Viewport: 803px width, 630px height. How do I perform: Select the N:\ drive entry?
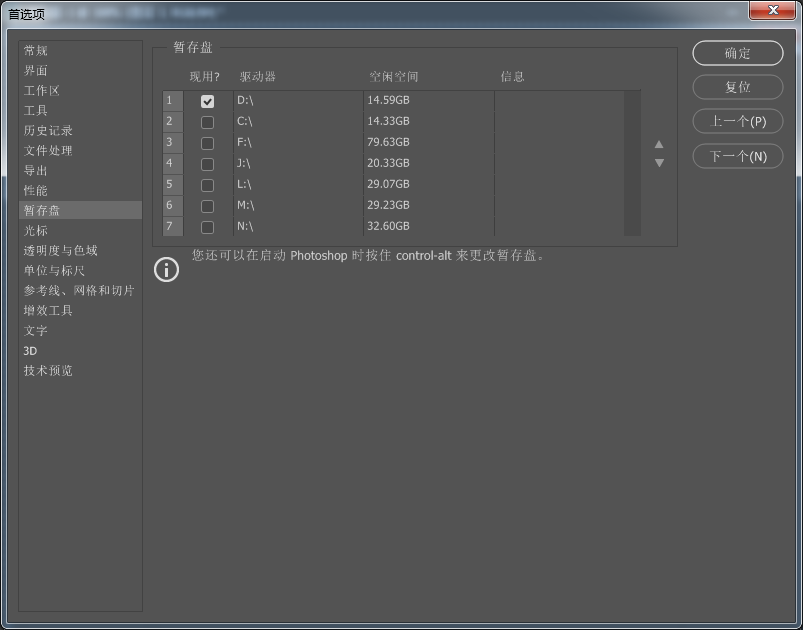point(245,226)
